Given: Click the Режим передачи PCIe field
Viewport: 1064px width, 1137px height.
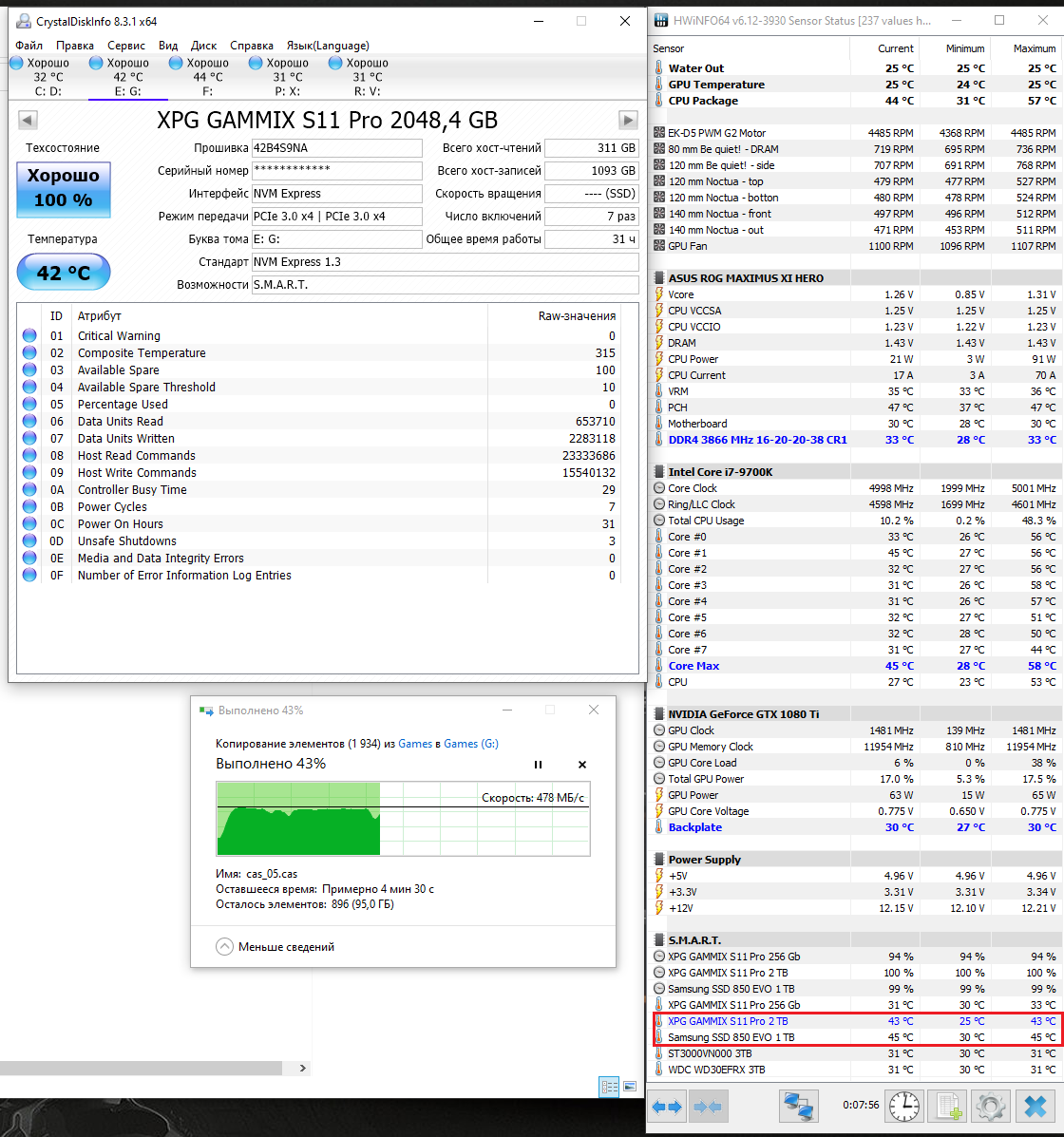Looking at the screenshot, I should coord(336,216).
